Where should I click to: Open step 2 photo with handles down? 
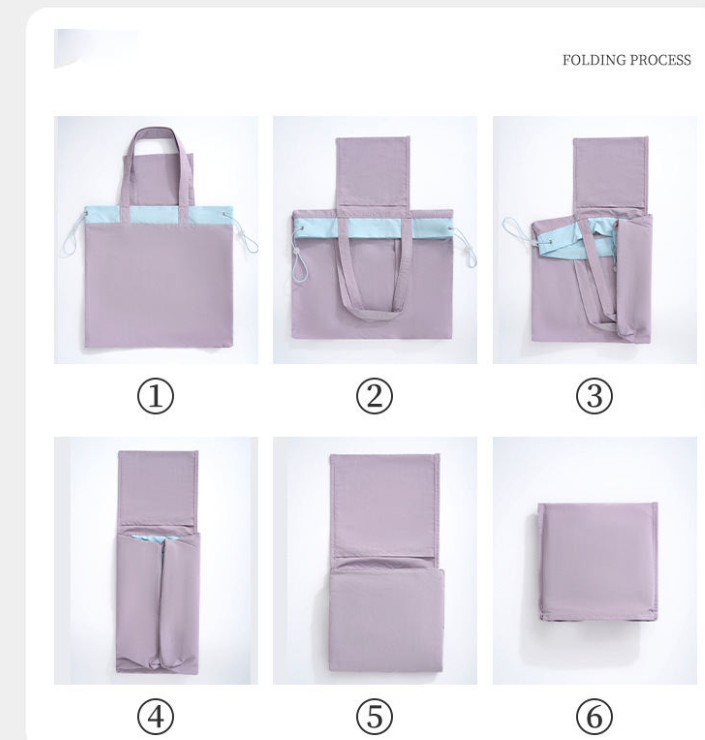(375, 240)
